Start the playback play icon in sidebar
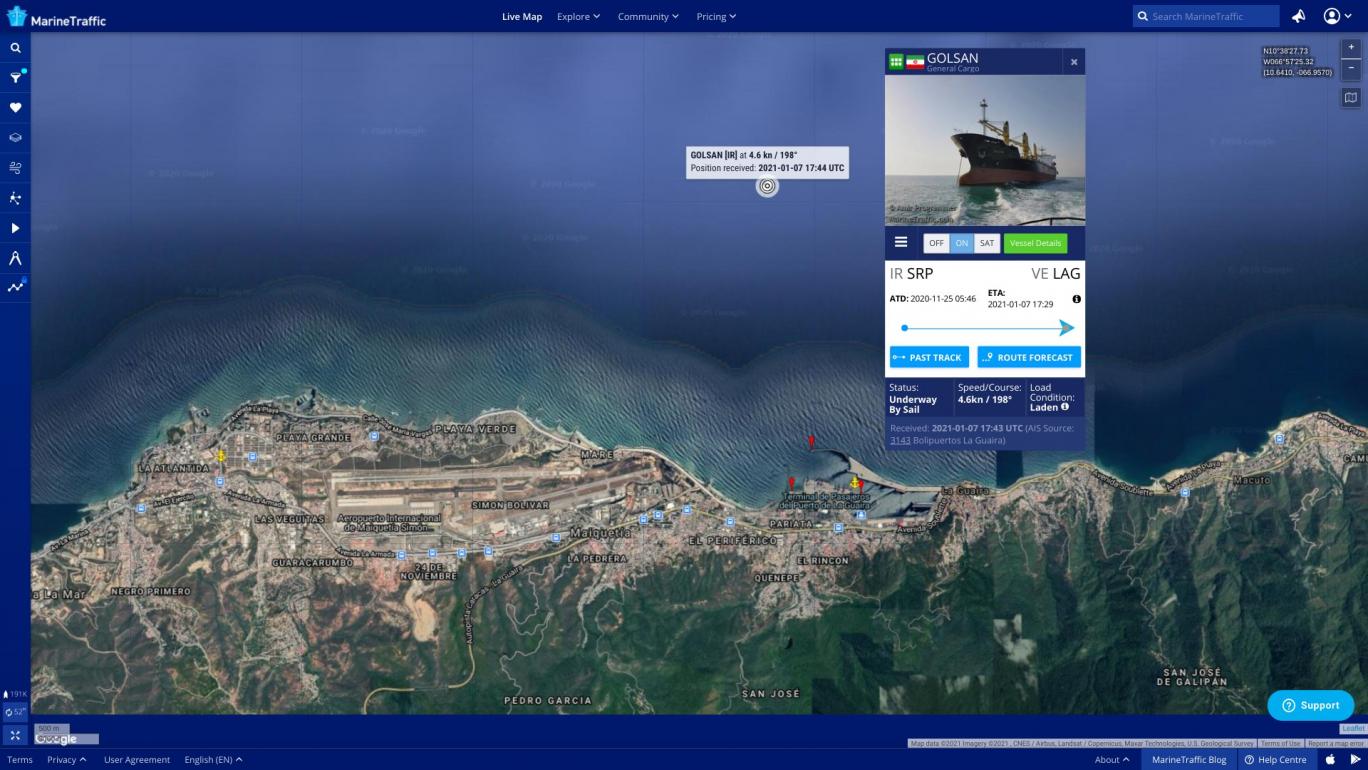The image size is (1368, 770). [x=15, y=228]
